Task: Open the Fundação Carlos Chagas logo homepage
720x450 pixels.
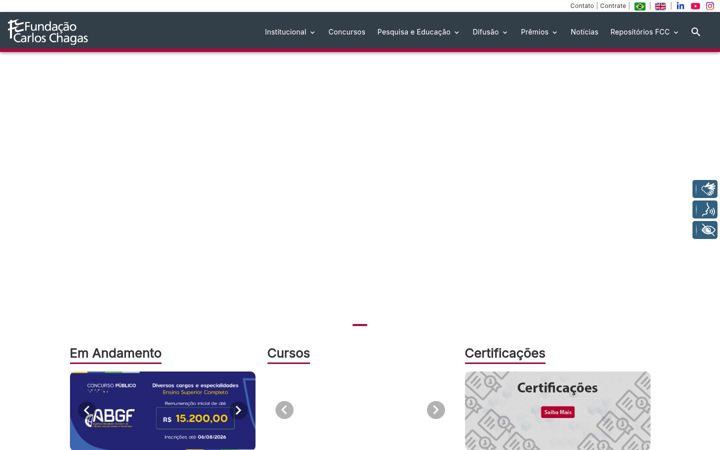Action: [48, 32]
